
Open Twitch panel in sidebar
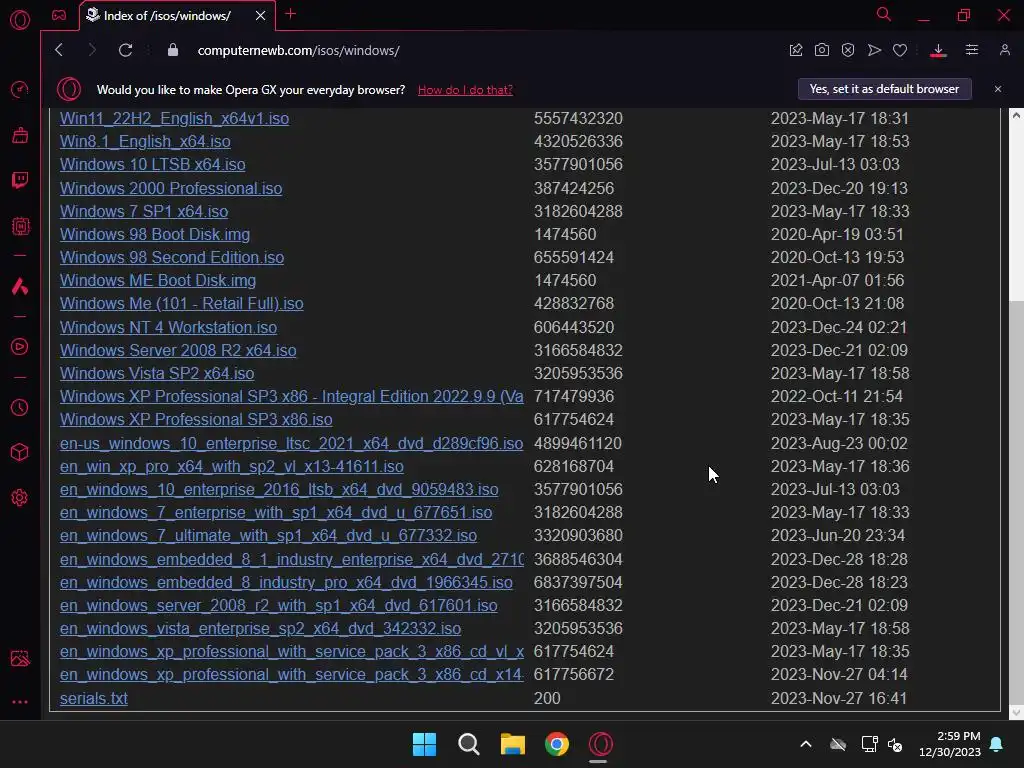tap(20, 180)
